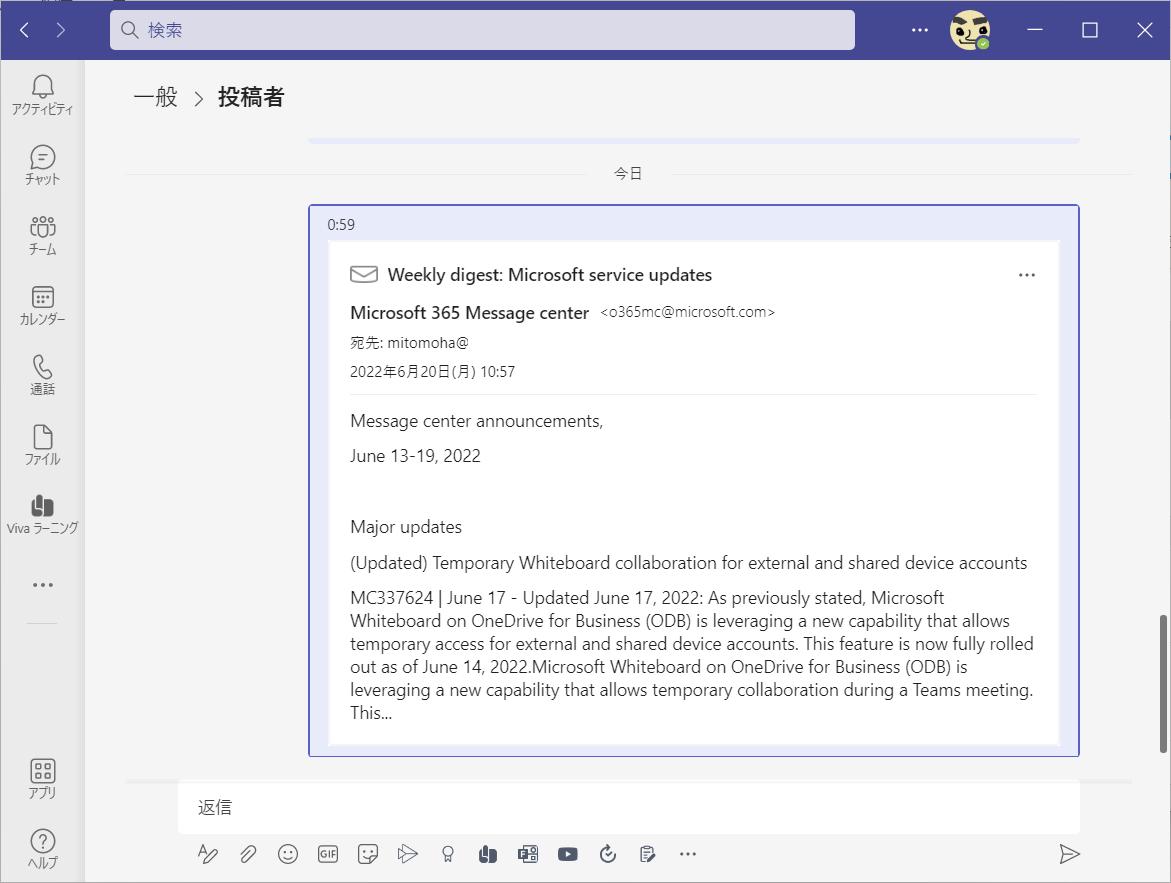Open チーム in the sidebar
The image size is (1171, 883).
pos(43,235)
